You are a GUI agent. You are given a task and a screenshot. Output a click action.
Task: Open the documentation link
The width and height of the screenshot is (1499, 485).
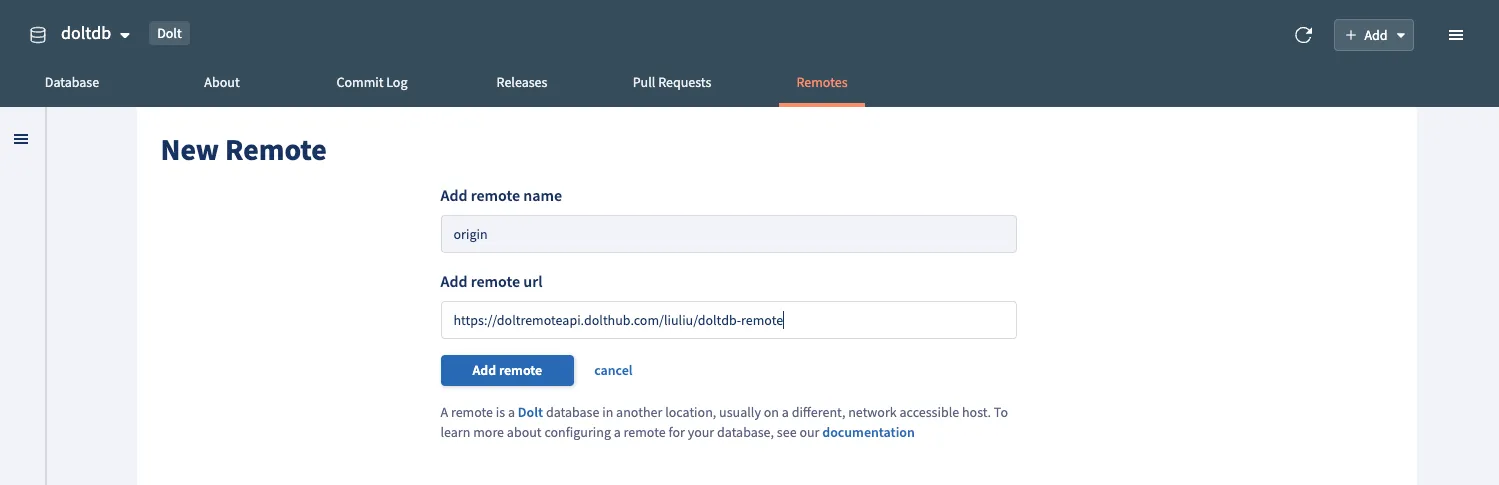[x=868, y=433]
